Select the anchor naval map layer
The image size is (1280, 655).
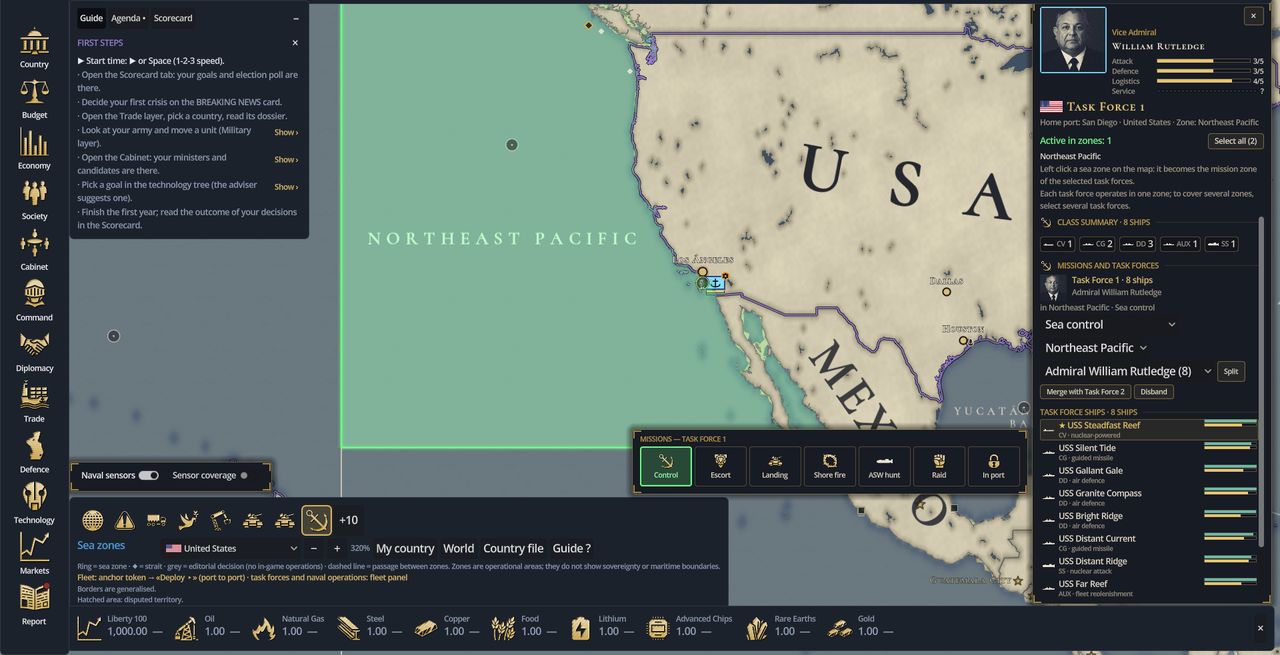pyautogui.click(x=316, y=520)
